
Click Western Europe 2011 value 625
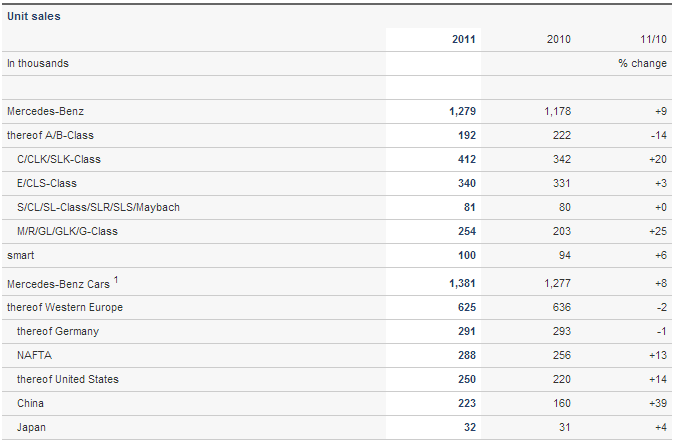pyautogui.click(x=467, y=307)
